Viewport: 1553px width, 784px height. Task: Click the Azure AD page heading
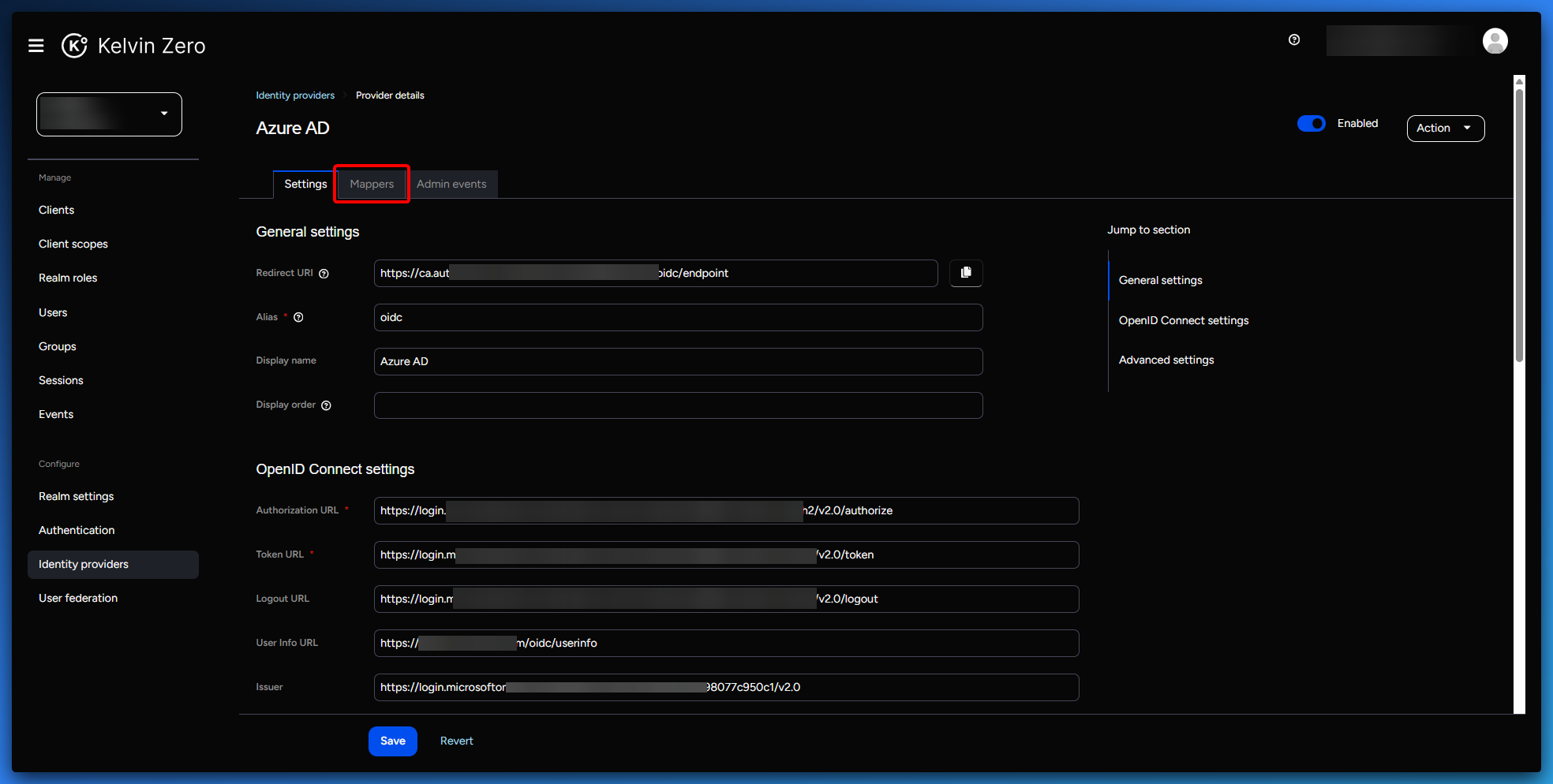point(293,128)
